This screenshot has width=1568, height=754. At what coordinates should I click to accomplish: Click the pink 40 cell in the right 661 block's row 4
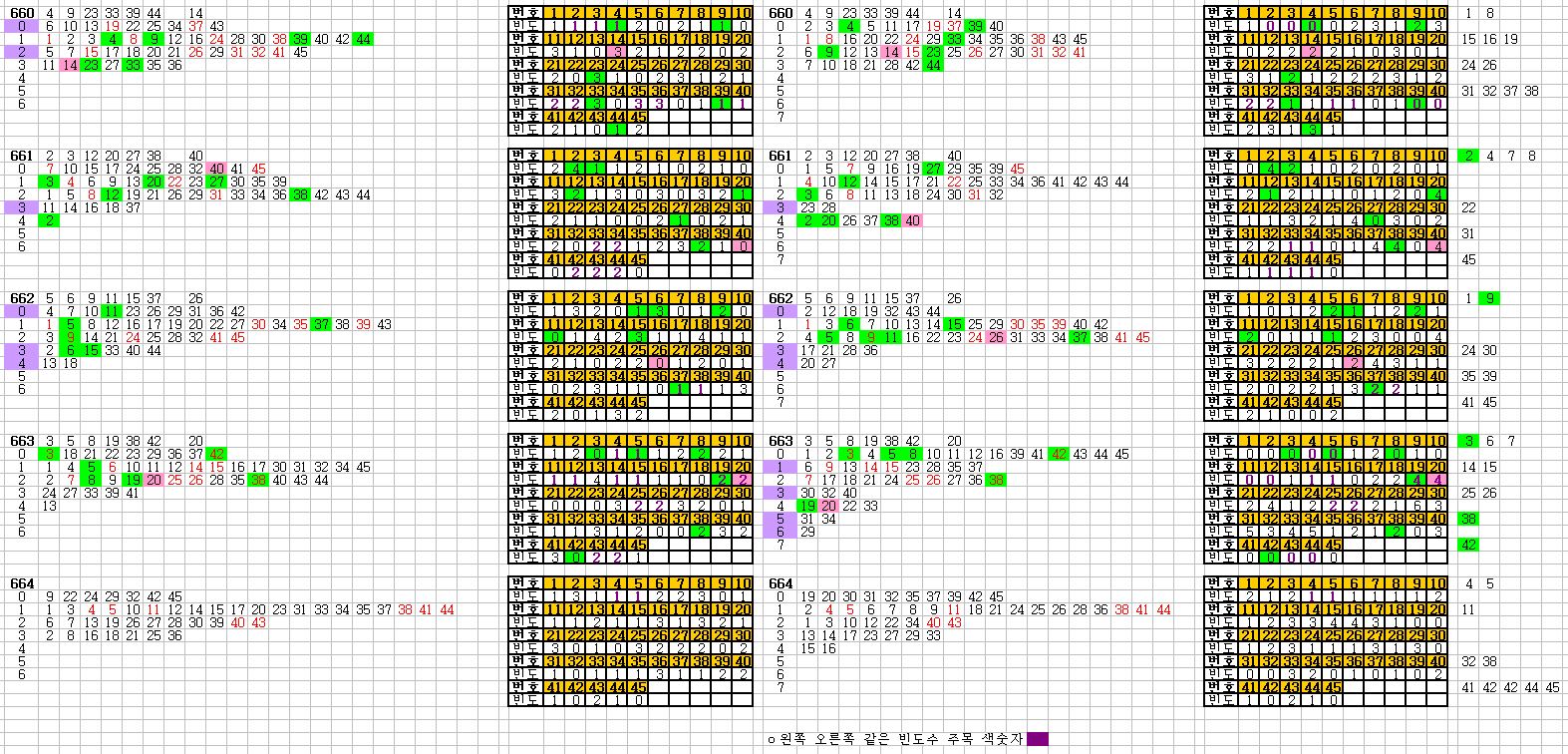tap(911, 220)
